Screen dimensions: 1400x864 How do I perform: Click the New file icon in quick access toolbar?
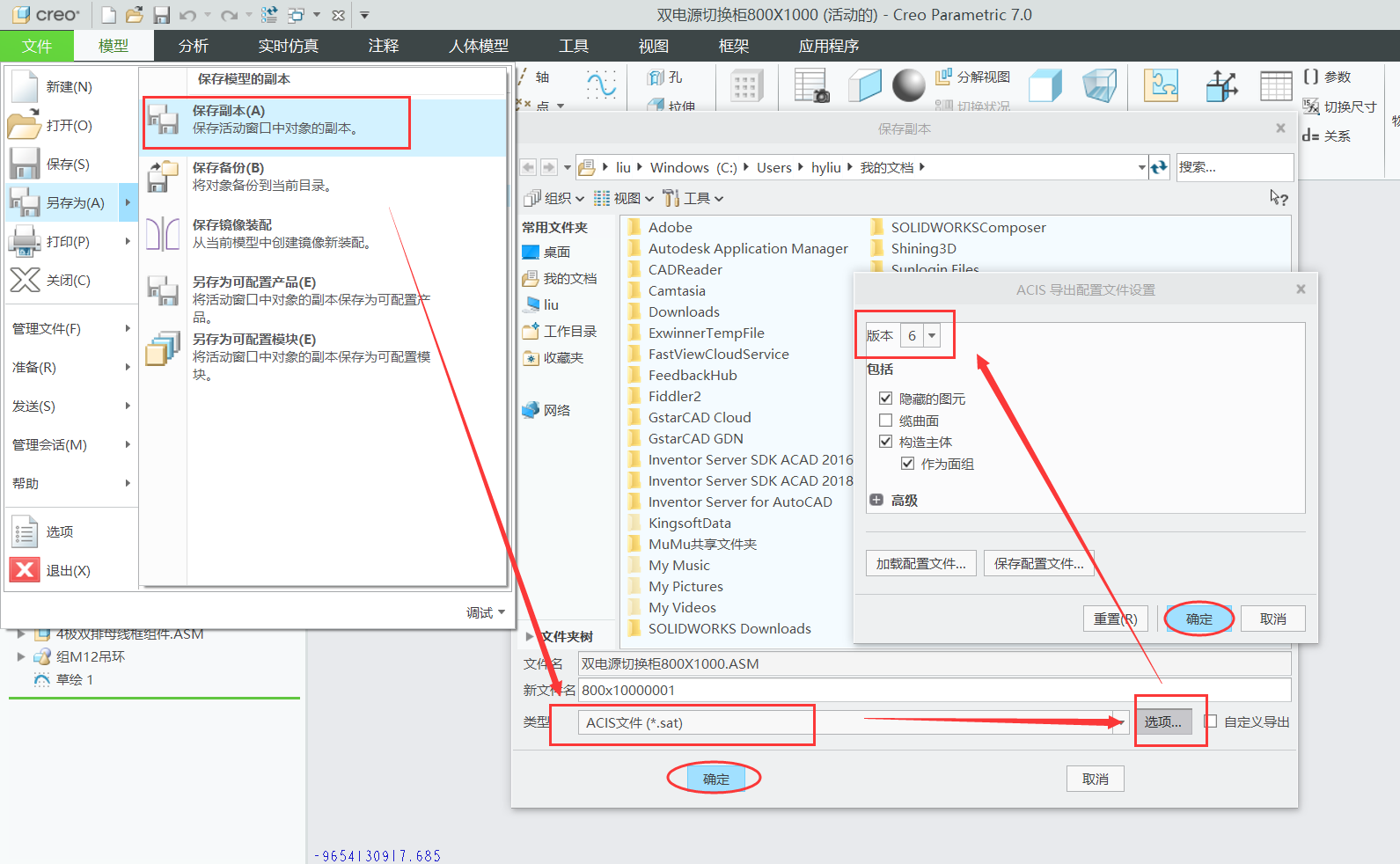point(108,15)
